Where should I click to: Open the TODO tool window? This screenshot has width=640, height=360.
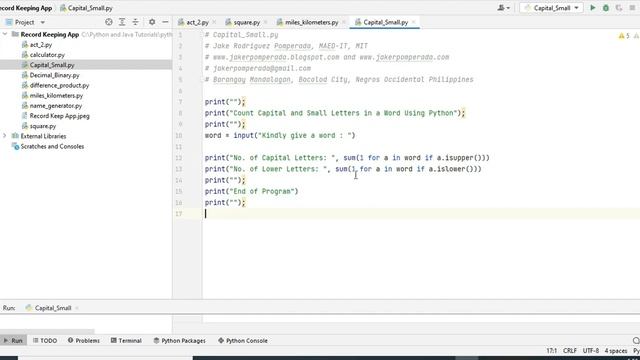(x=45, y=340)
